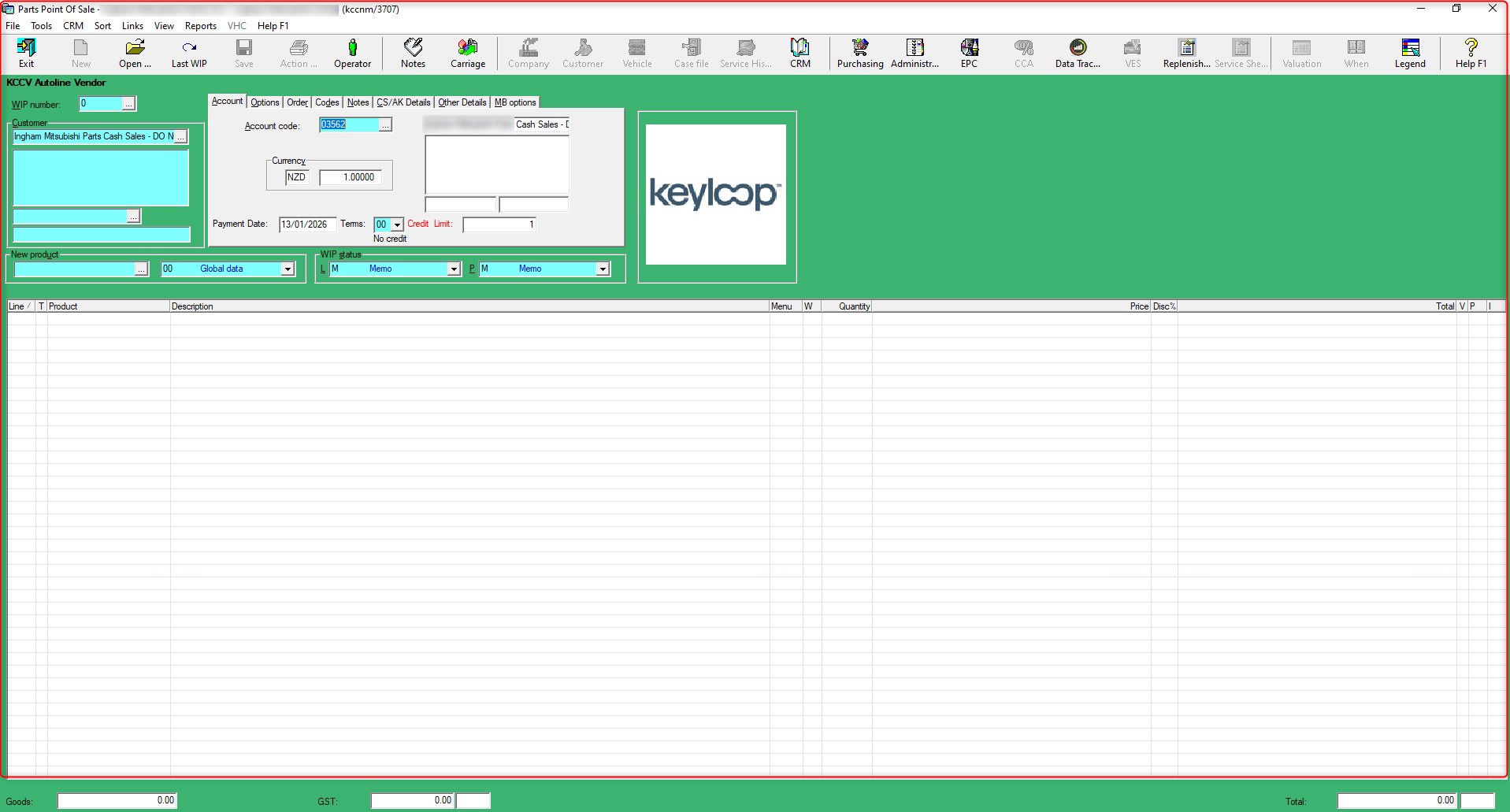Select the Operator toolbar icon
Viewport: 1510px width, 812px height.
point(352,54)
